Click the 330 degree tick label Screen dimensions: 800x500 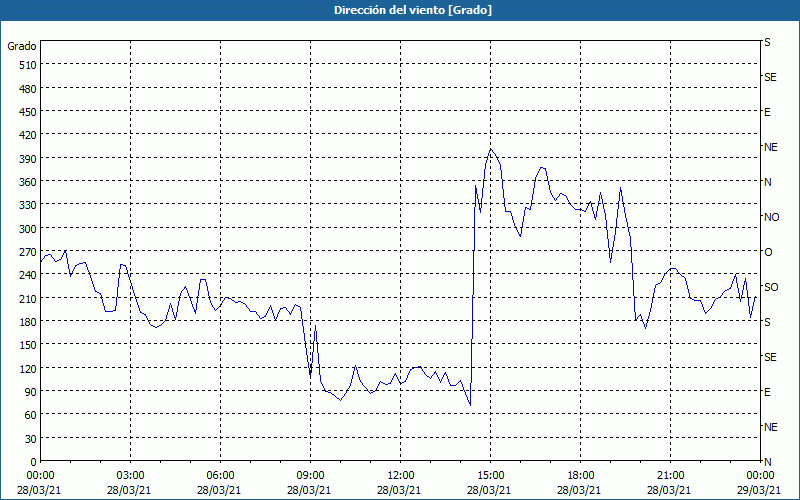28,205
